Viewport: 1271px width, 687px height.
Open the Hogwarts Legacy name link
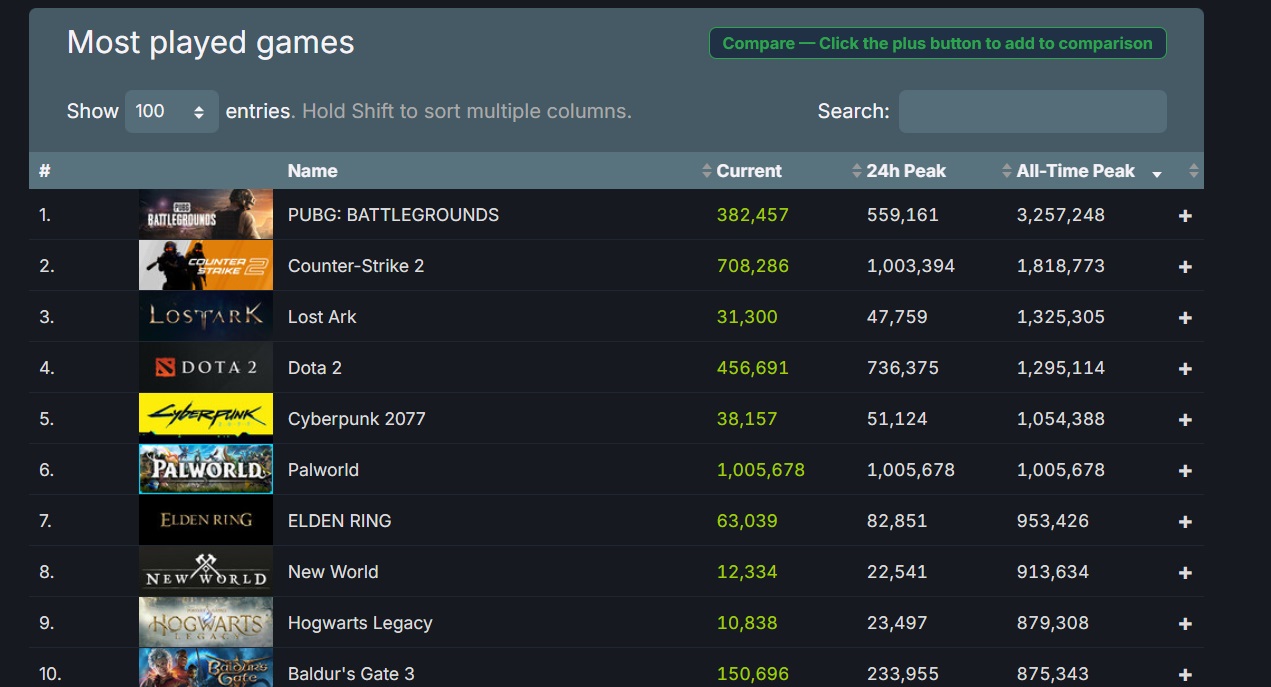click(360, 623)
